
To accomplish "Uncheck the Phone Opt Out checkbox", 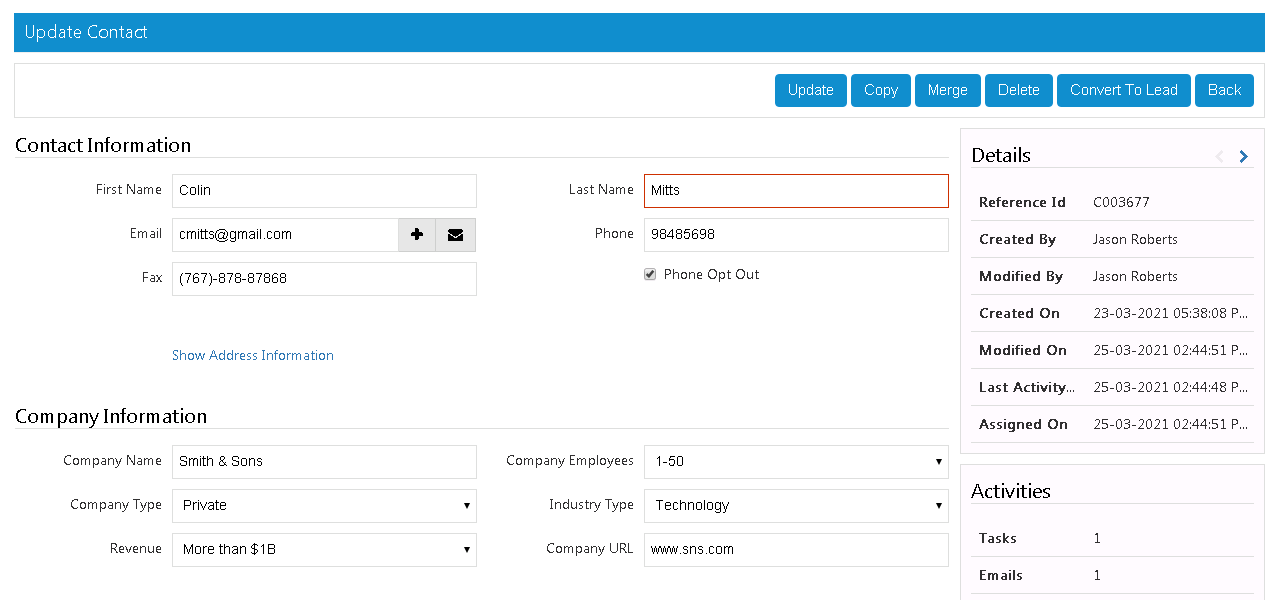I will tap(649, 273).
